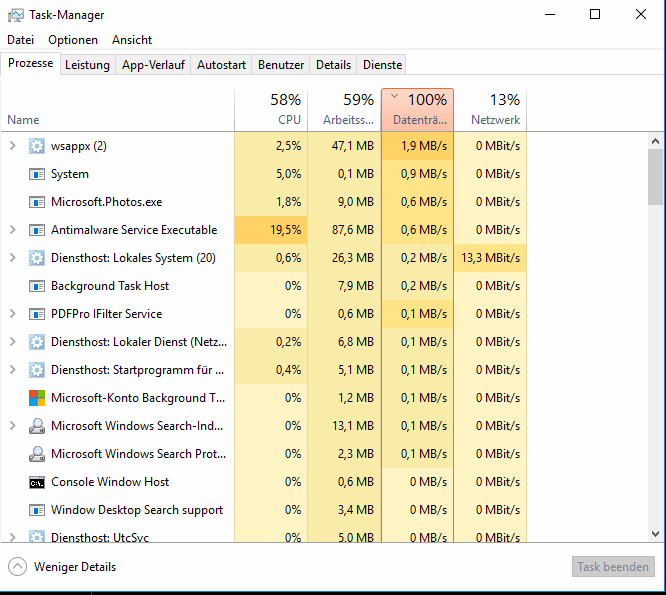
Task: Click the Diensthost: Lokaler Dienst gear icon
Action: (x=37, y=342)
